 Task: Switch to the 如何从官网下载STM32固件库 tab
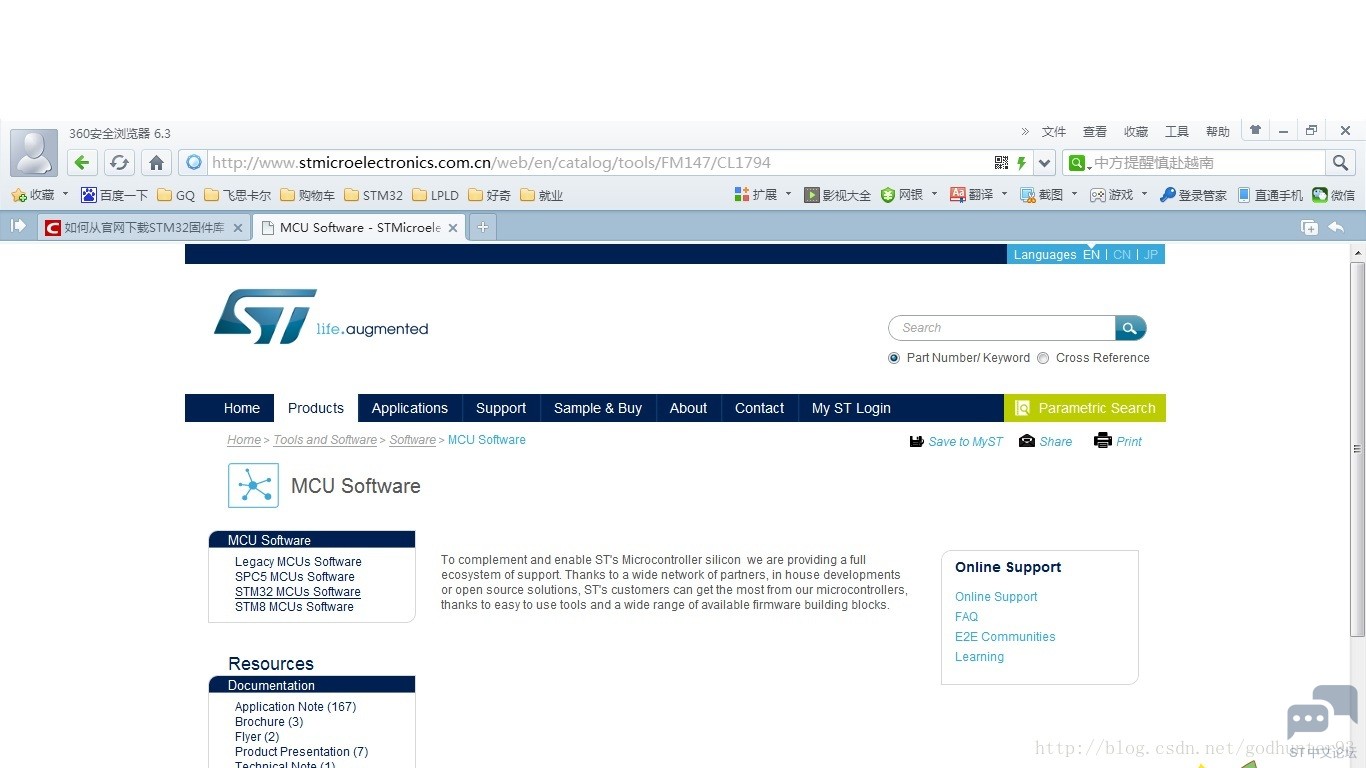pyautogui.click(x=144, y=227)
